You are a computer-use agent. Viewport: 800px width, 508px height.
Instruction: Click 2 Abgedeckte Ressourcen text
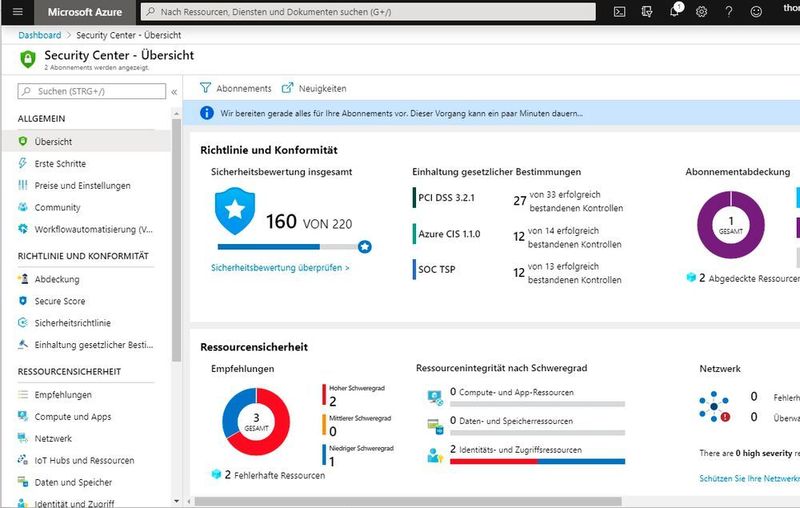[x=749, y=278]
